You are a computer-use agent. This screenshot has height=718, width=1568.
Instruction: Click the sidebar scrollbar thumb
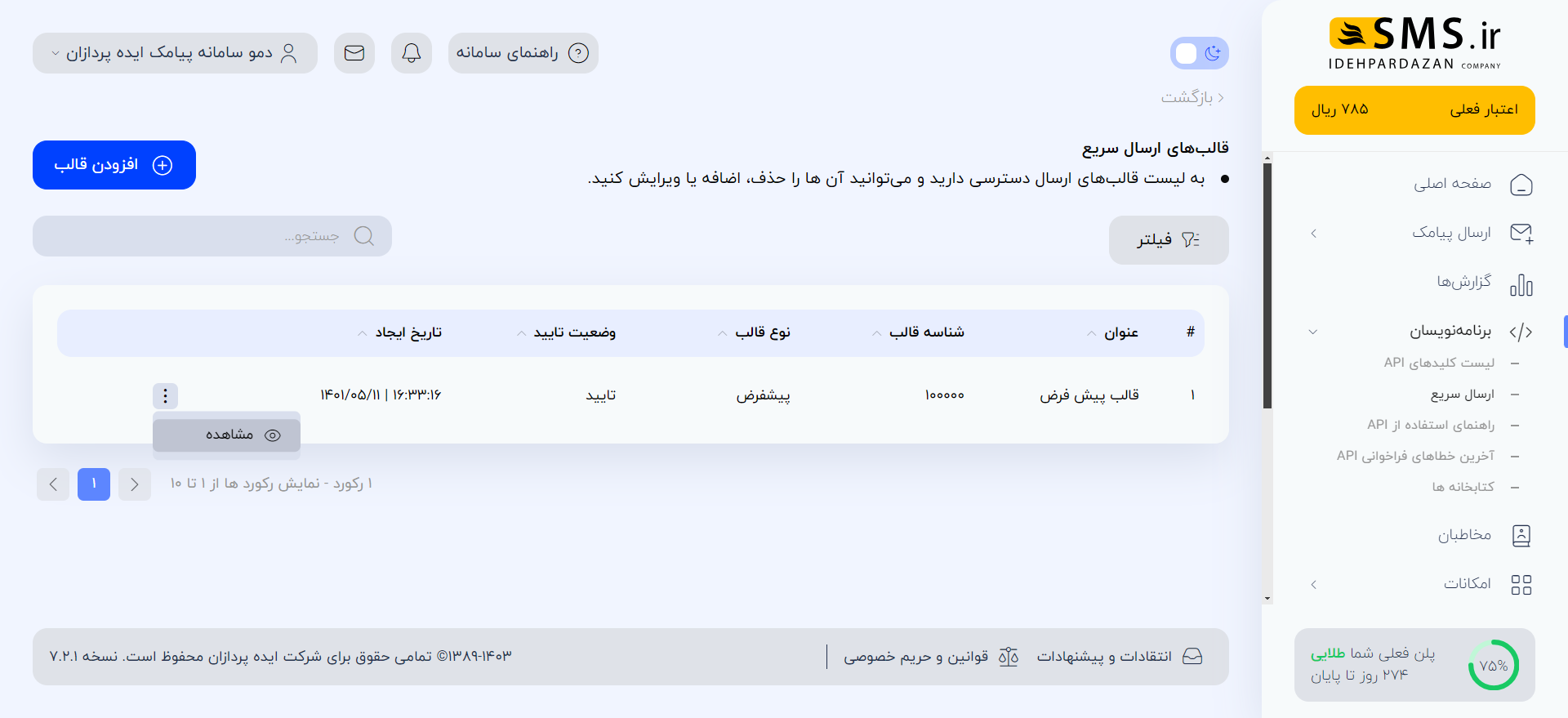1267,286
